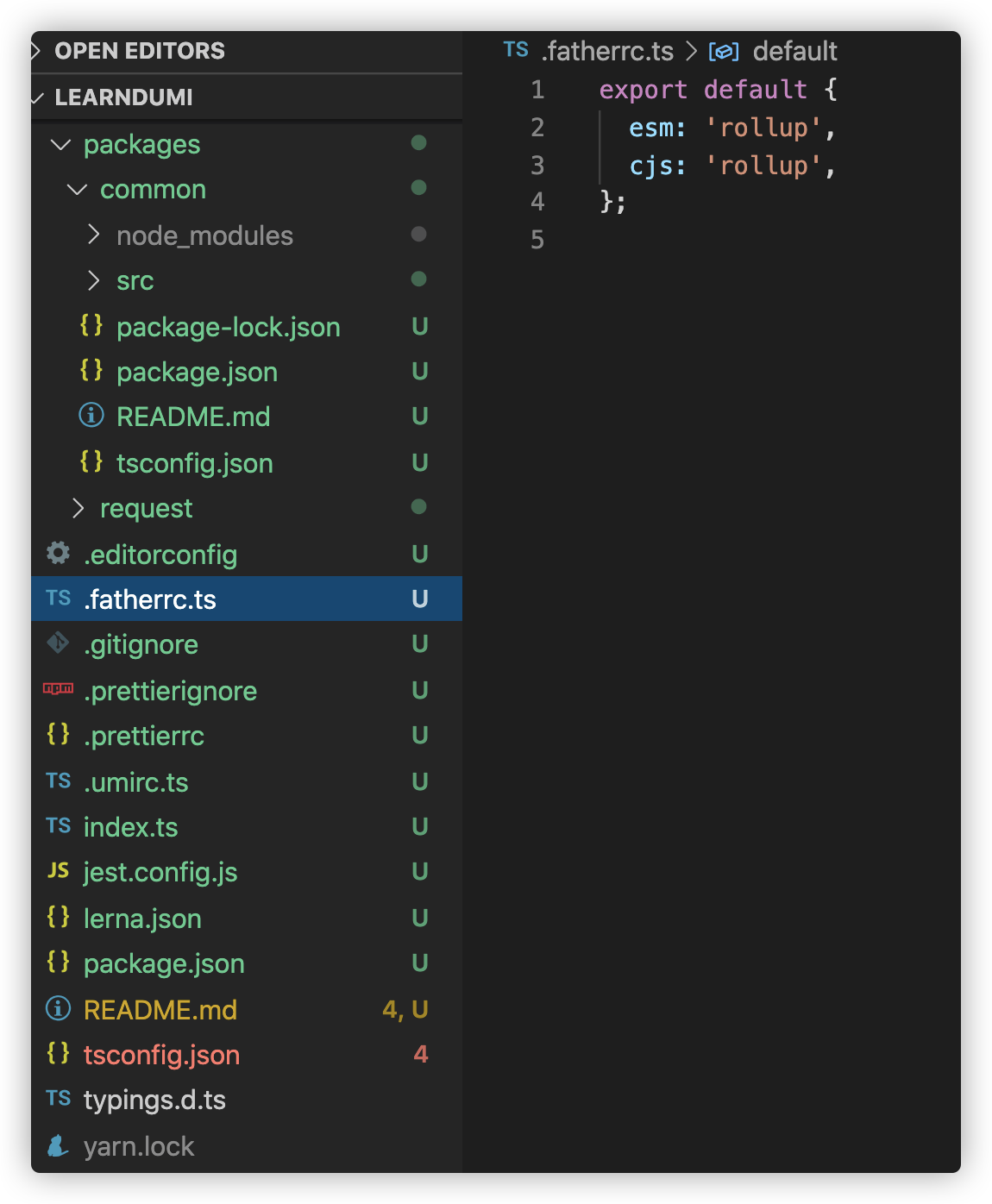Expand the request folder
The width and height of the screenshot is (992, 1204).
(x=78, y=508)
